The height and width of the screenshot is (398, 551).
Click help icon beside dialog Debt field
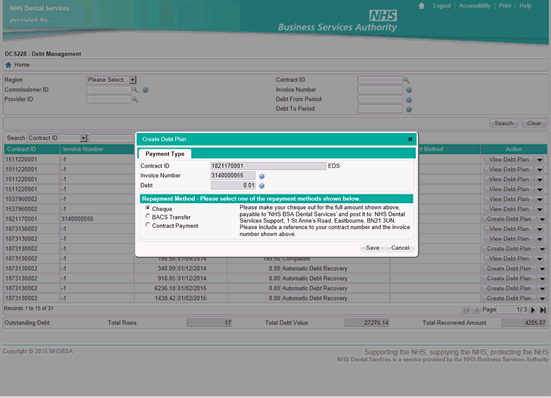tap(262, 185)
